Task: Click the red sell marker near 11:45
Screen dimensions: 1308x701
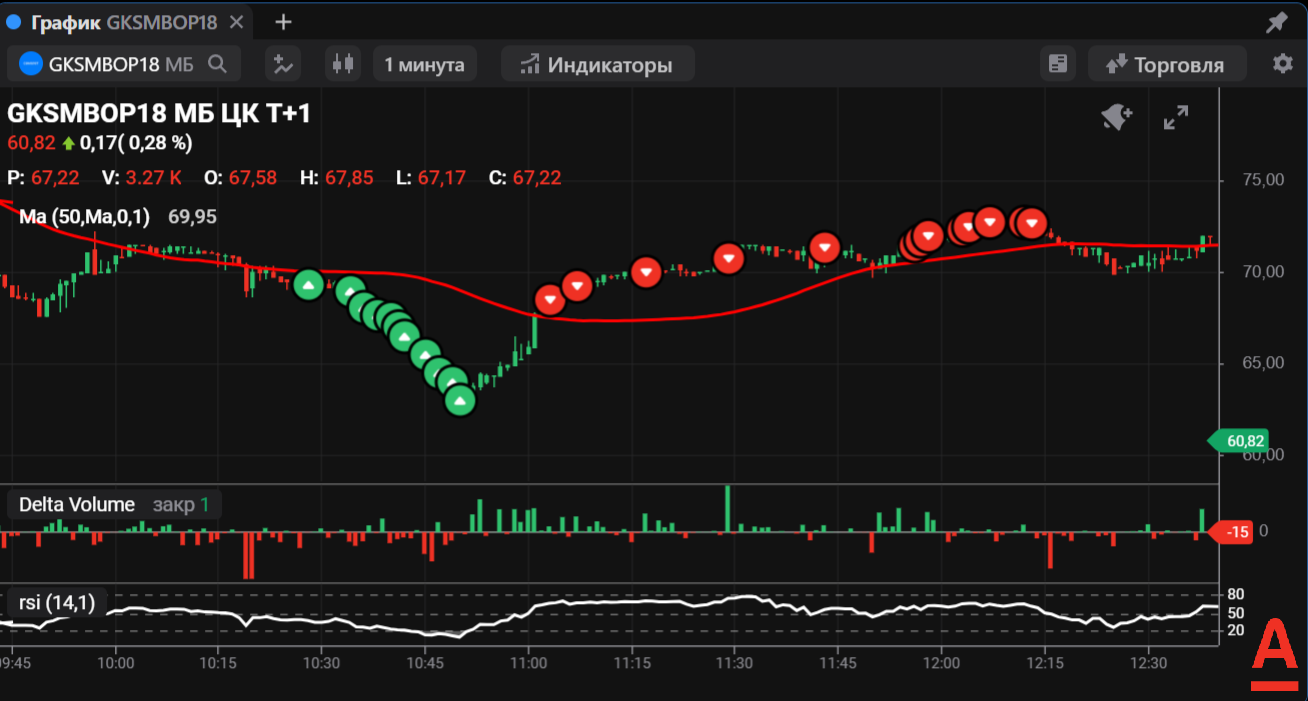Action: pos(825,247)
